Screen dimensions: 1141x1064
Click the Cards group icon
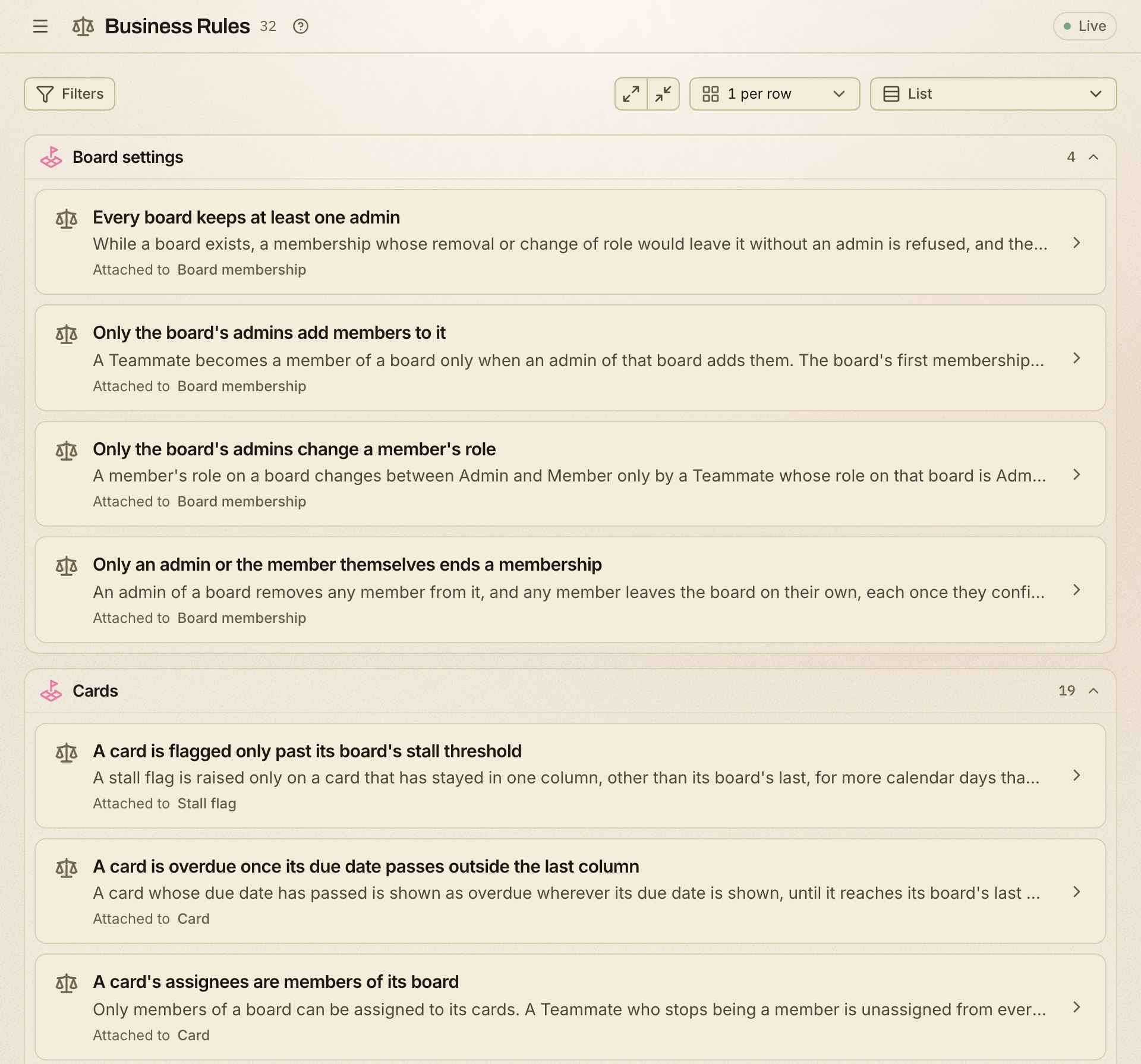[x=51, y=691]
